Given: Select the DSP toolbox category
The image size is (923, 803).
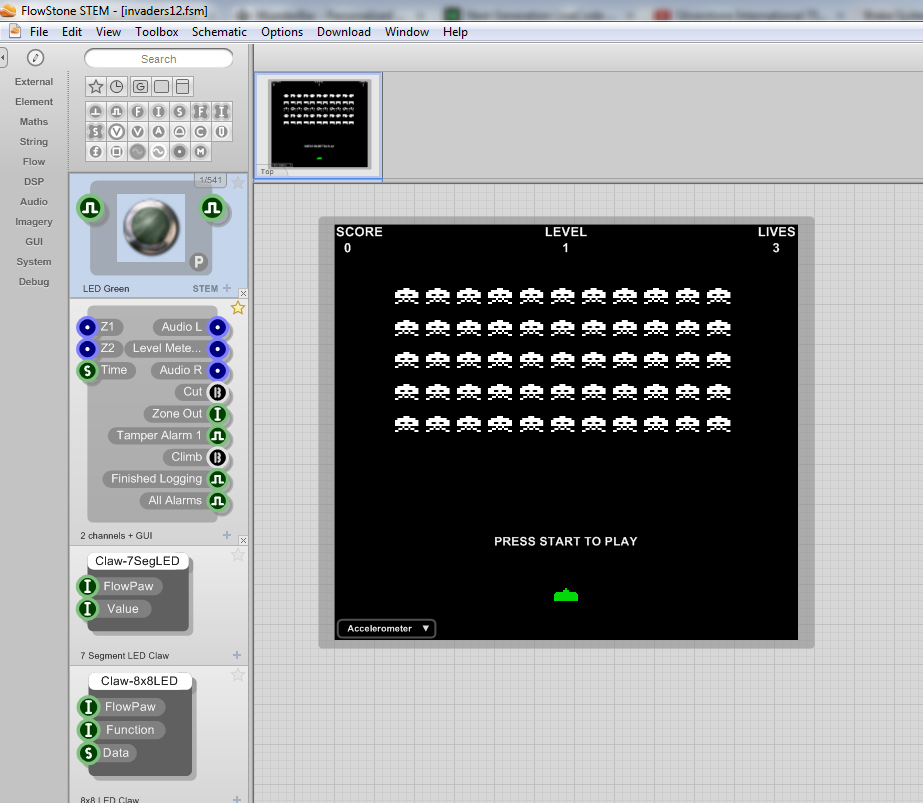Looking at the screenshot, I should (x=34, y=182).
